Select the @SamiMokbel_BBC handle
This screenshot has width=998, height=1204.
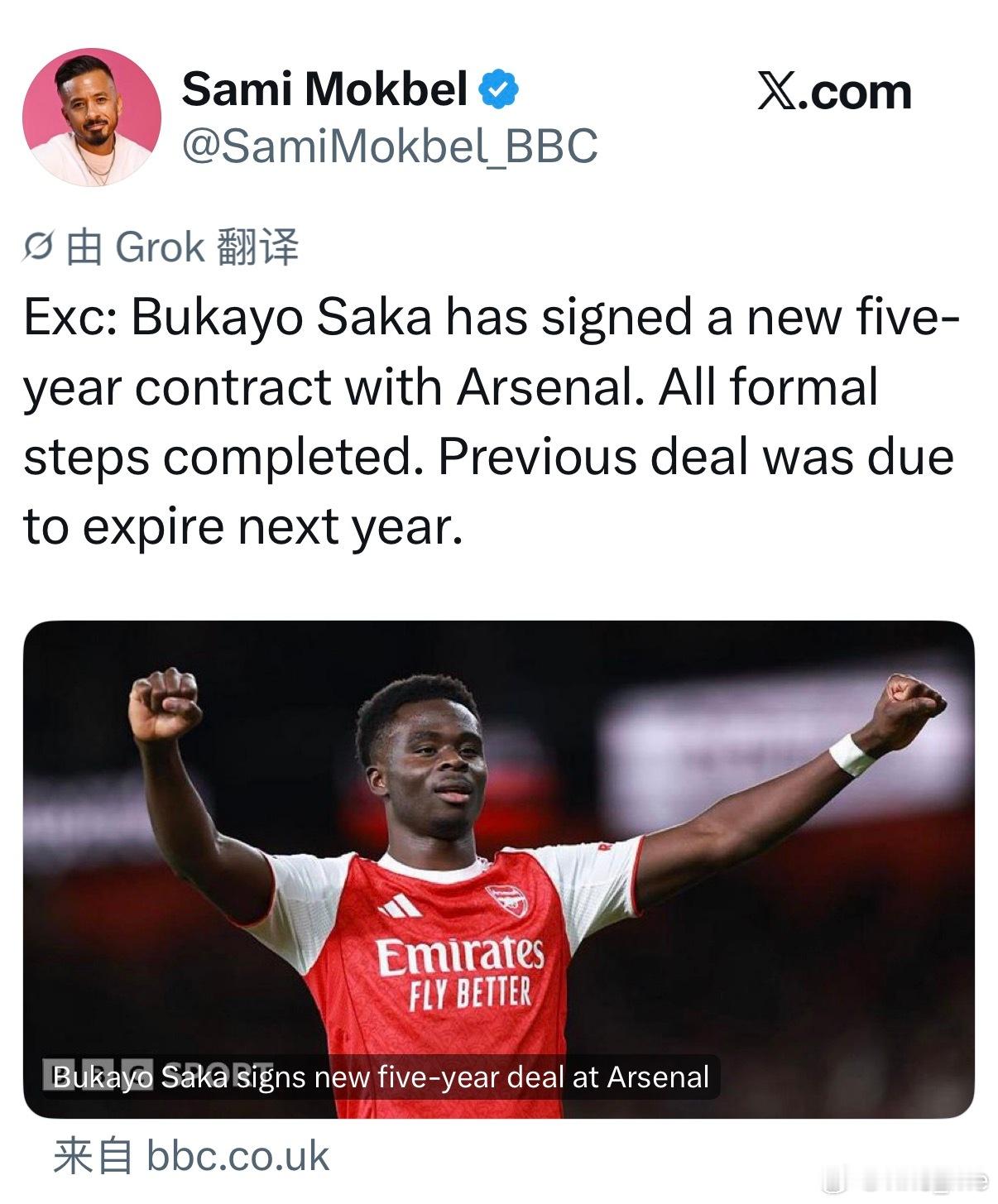(x=389, y=146)
